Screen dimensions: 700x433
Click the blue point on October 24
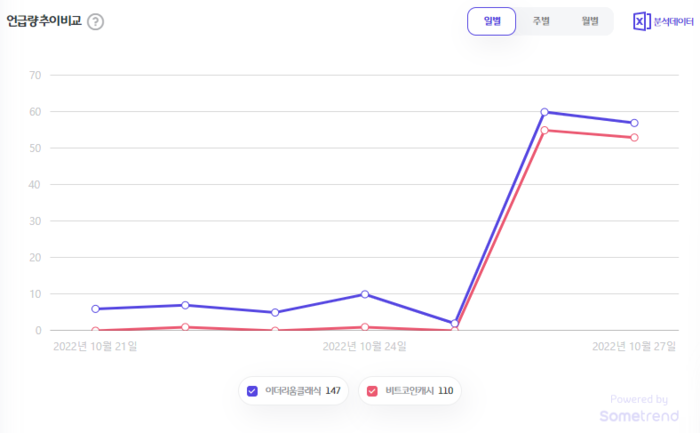click(365, 294)
